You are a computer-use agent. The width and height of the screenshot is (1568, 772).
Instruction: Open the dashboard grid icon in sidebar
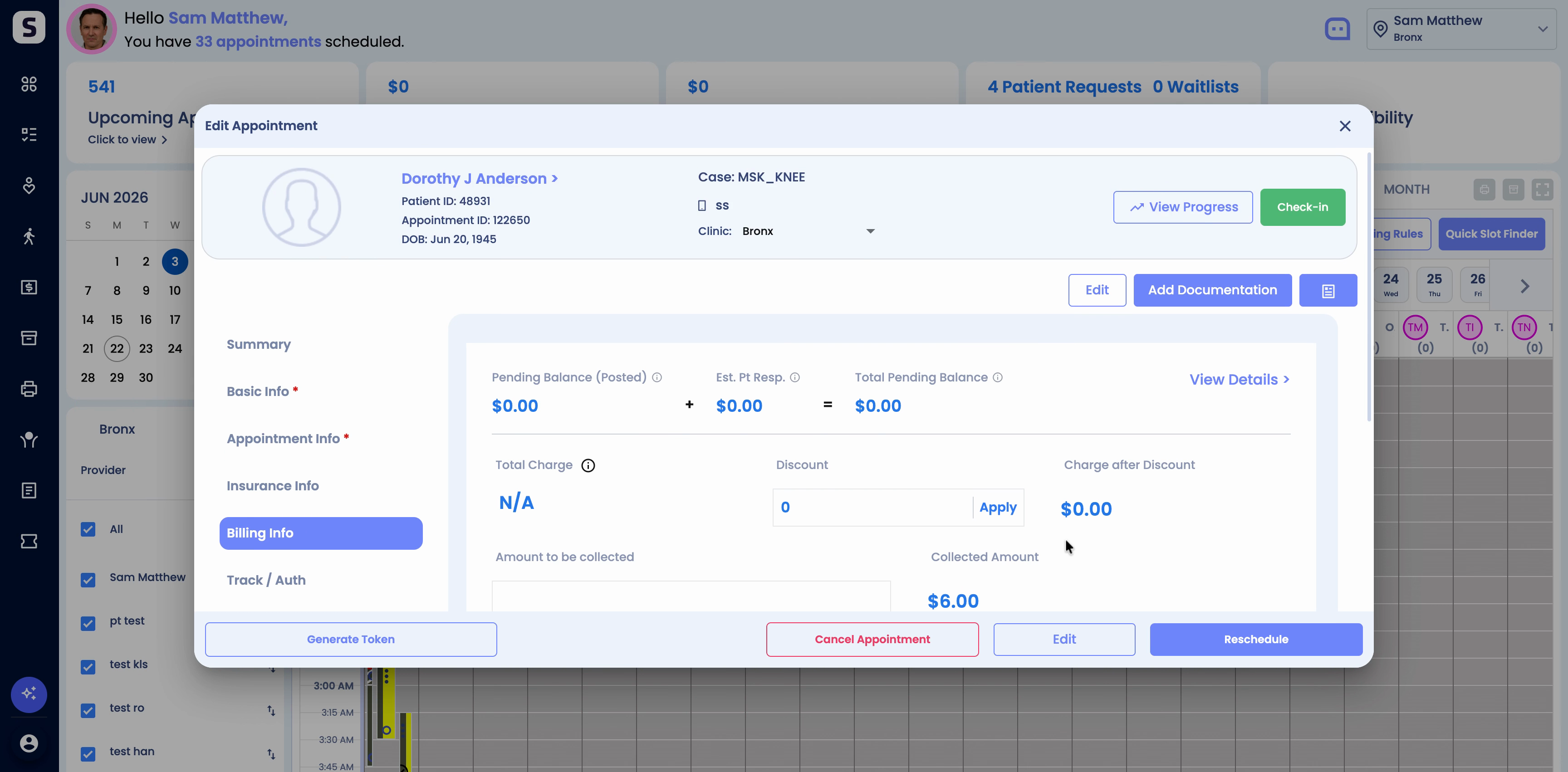pos(29,84)
